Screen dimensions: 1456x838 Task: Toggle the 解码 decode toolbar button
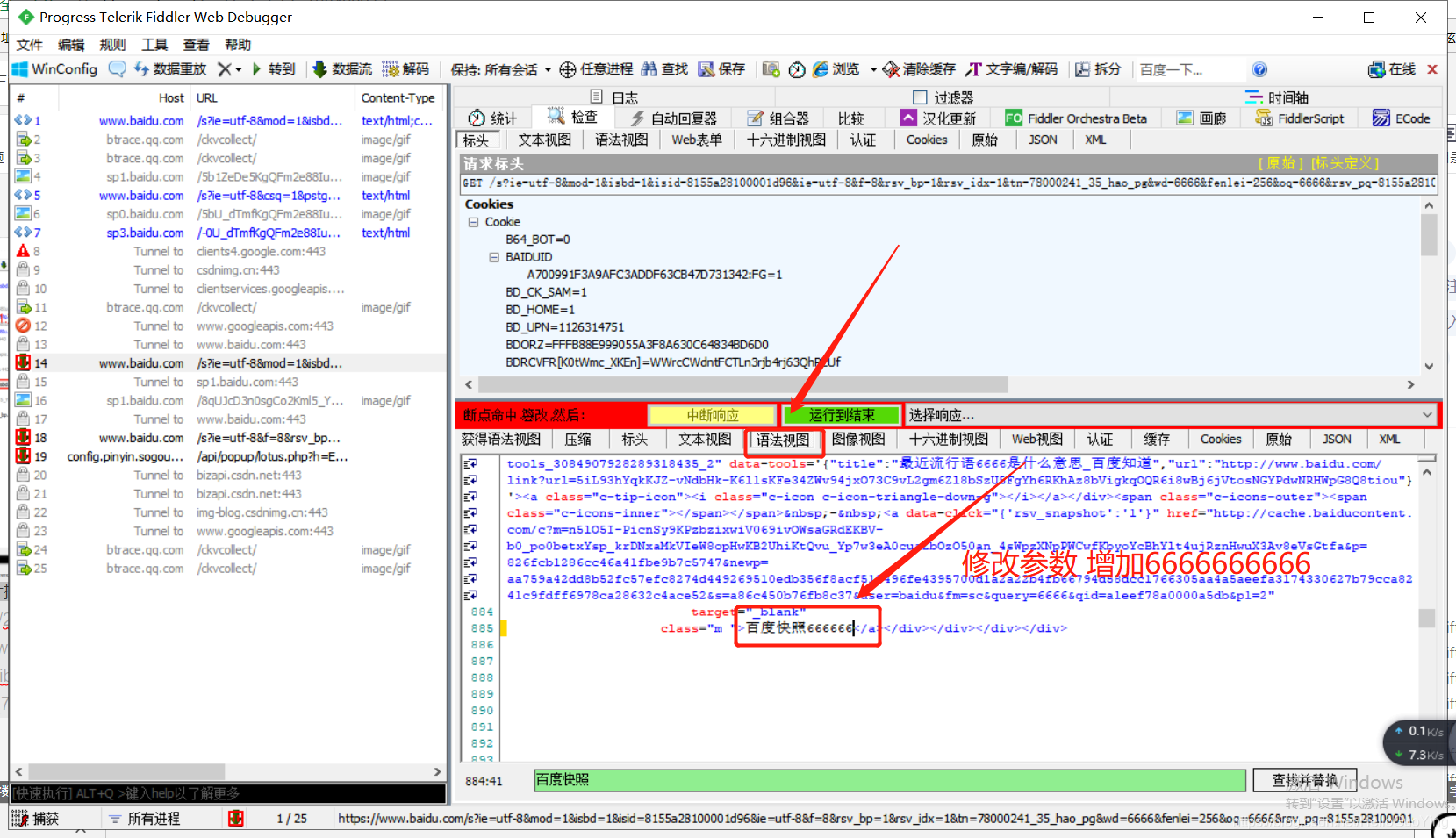click(x=406, y=69)
